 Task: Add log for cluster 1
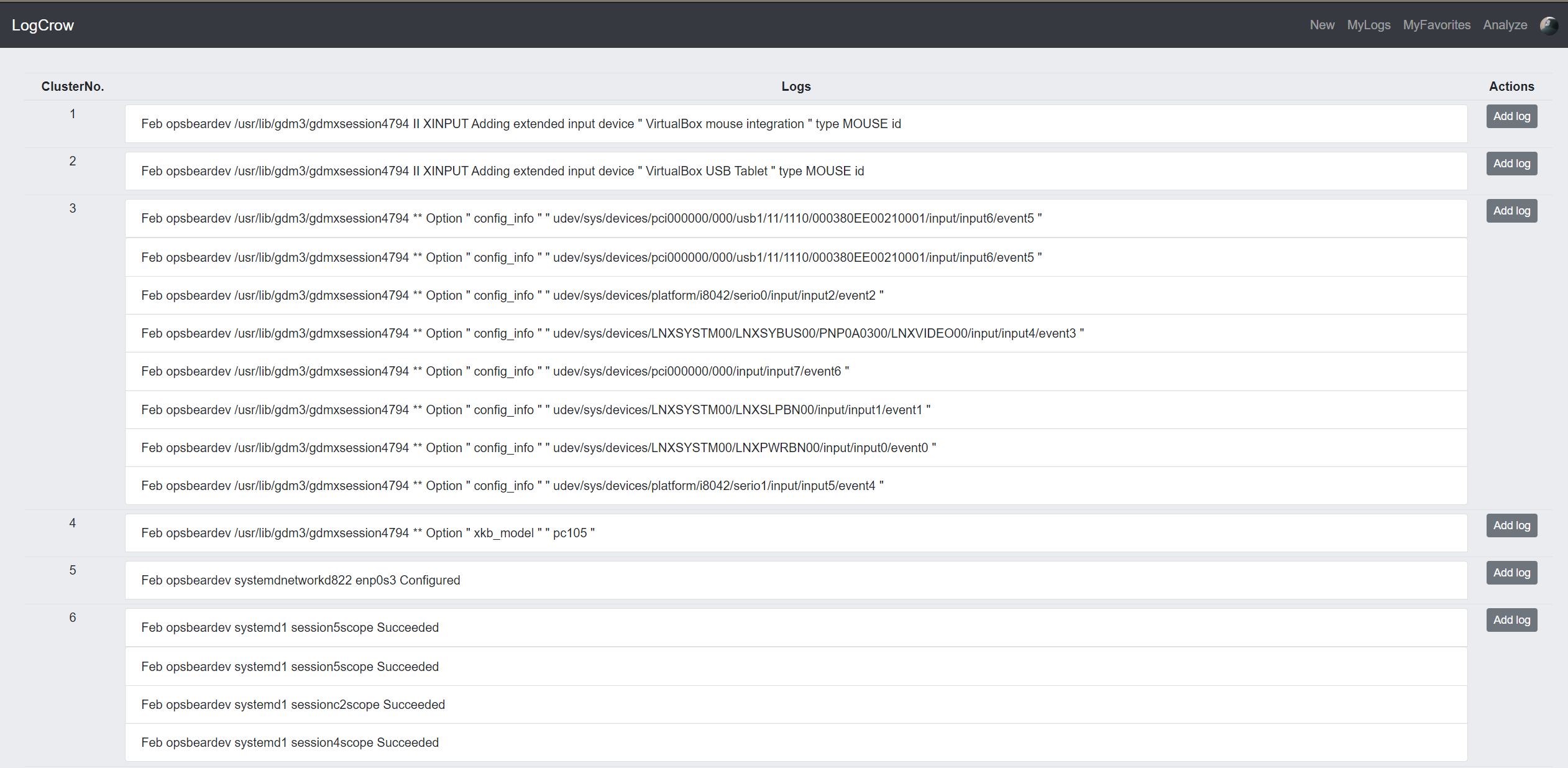1511,116
